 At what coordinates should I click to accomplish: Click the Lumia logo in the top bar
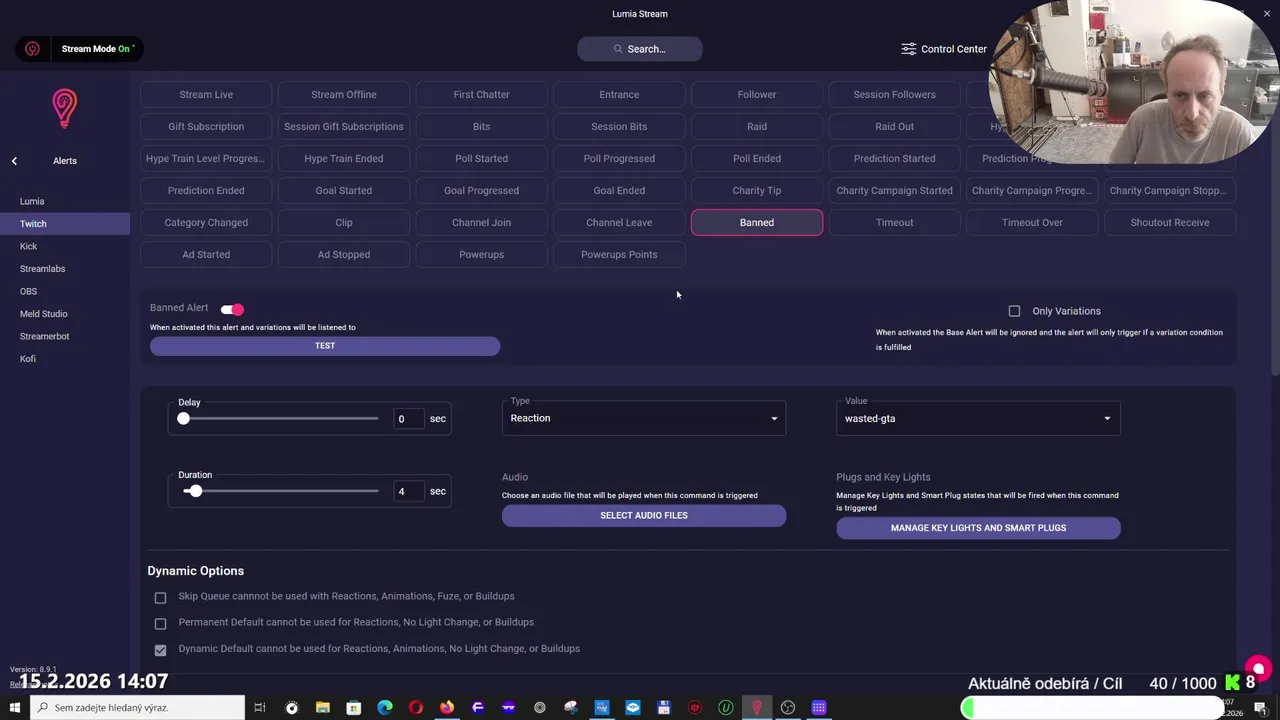[x=32, y=48]
